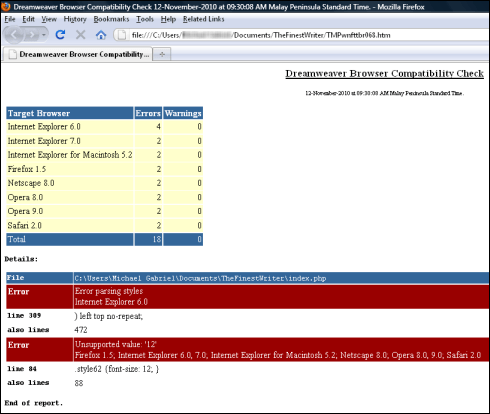This screenshot has height=414, width=490.
Task: Click the Total row label
Action: (x=17, y=239)
